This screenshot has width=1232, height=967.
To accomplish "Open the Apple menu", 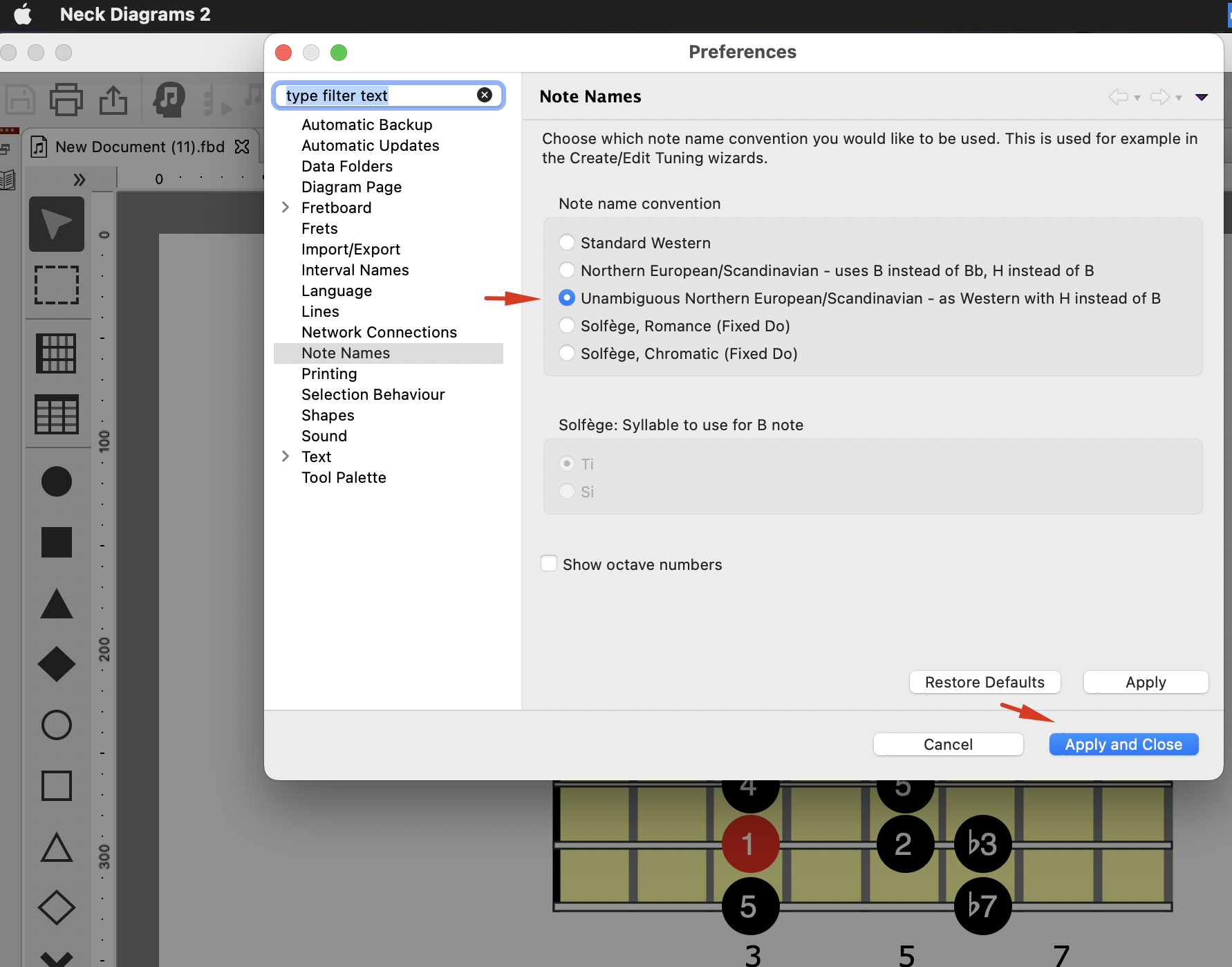I will [23, 14].
